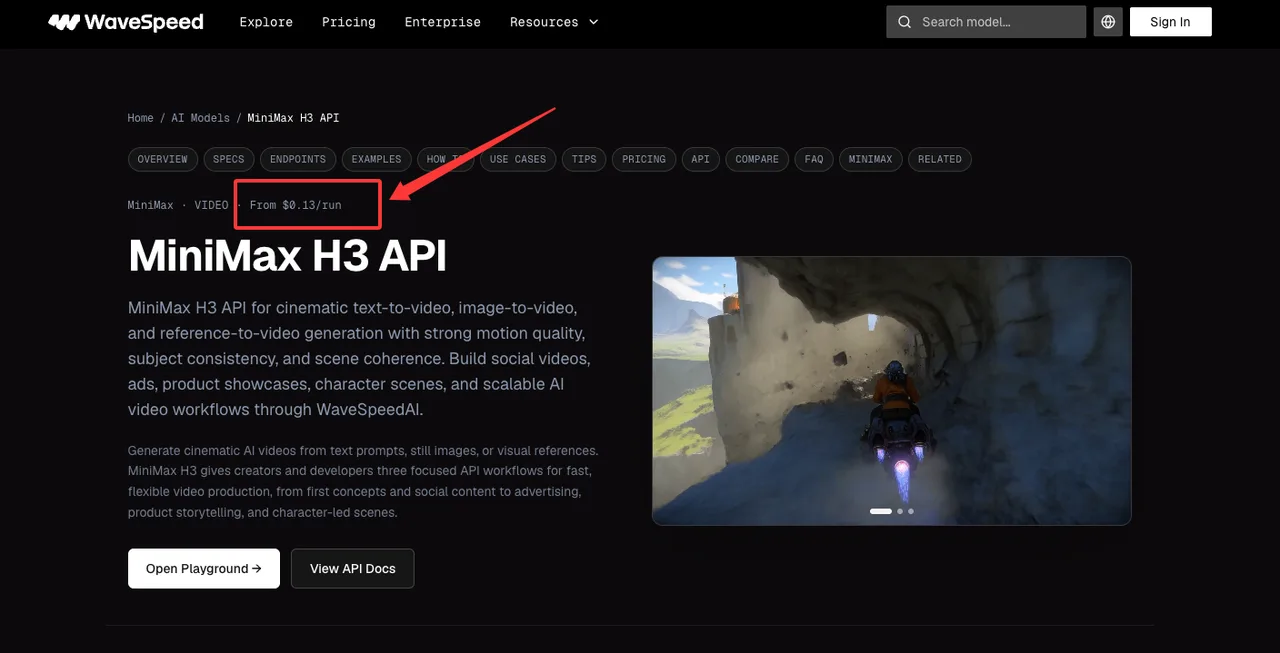
Task: Jump to the TIPS section
Action: click(584, 159)
